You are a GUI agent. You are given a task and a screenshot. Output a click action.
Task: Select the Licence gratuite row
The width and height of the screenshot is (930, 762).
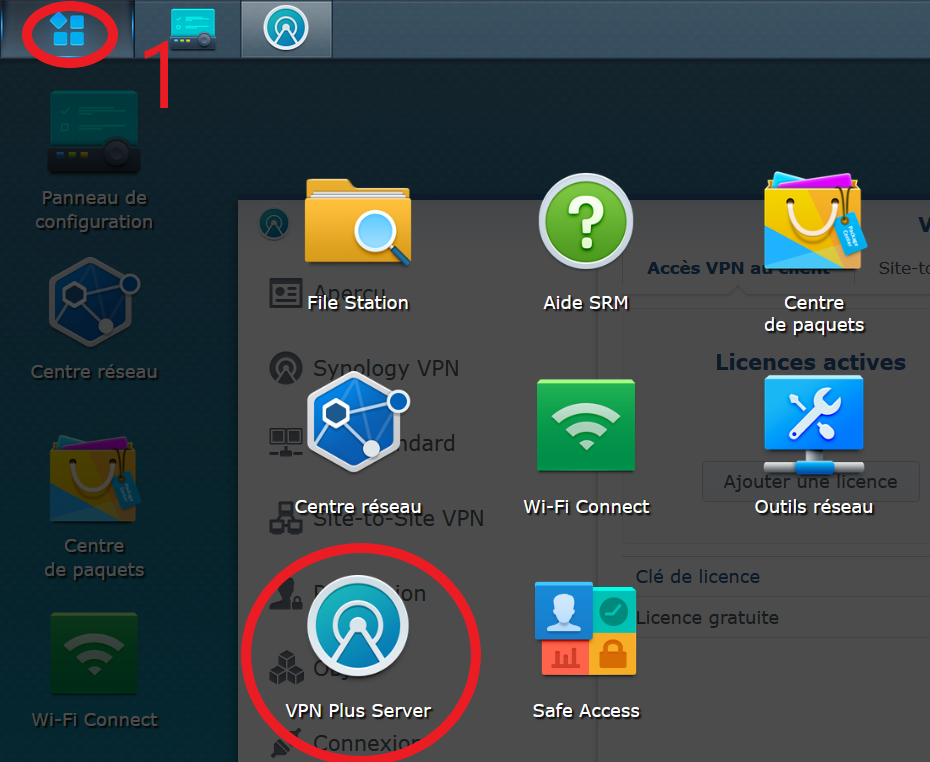point(707,618)
